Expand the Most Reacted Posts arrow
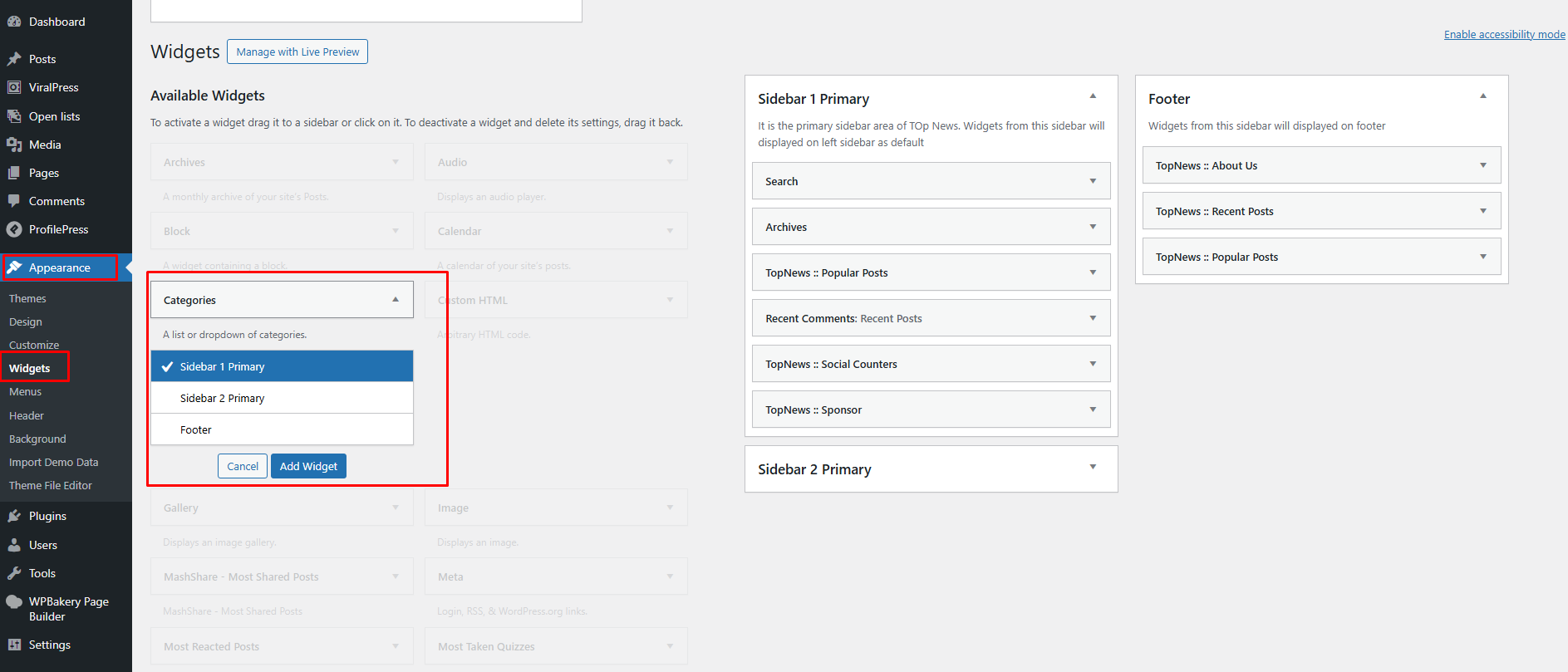Viewport: 1568px width, 672px height. tap(396, 646)
